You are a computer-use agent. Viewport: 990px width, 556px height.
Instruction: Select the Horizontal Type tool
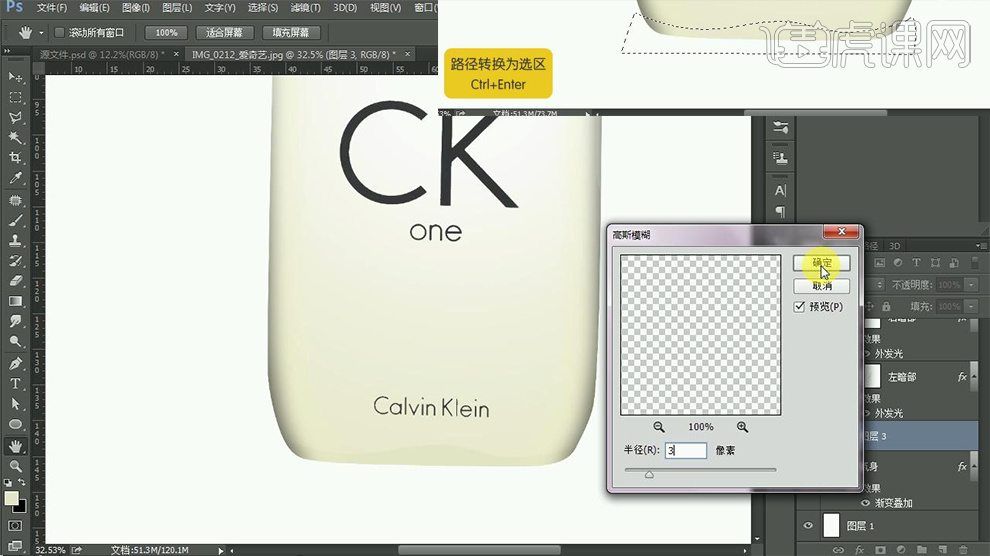15,384
